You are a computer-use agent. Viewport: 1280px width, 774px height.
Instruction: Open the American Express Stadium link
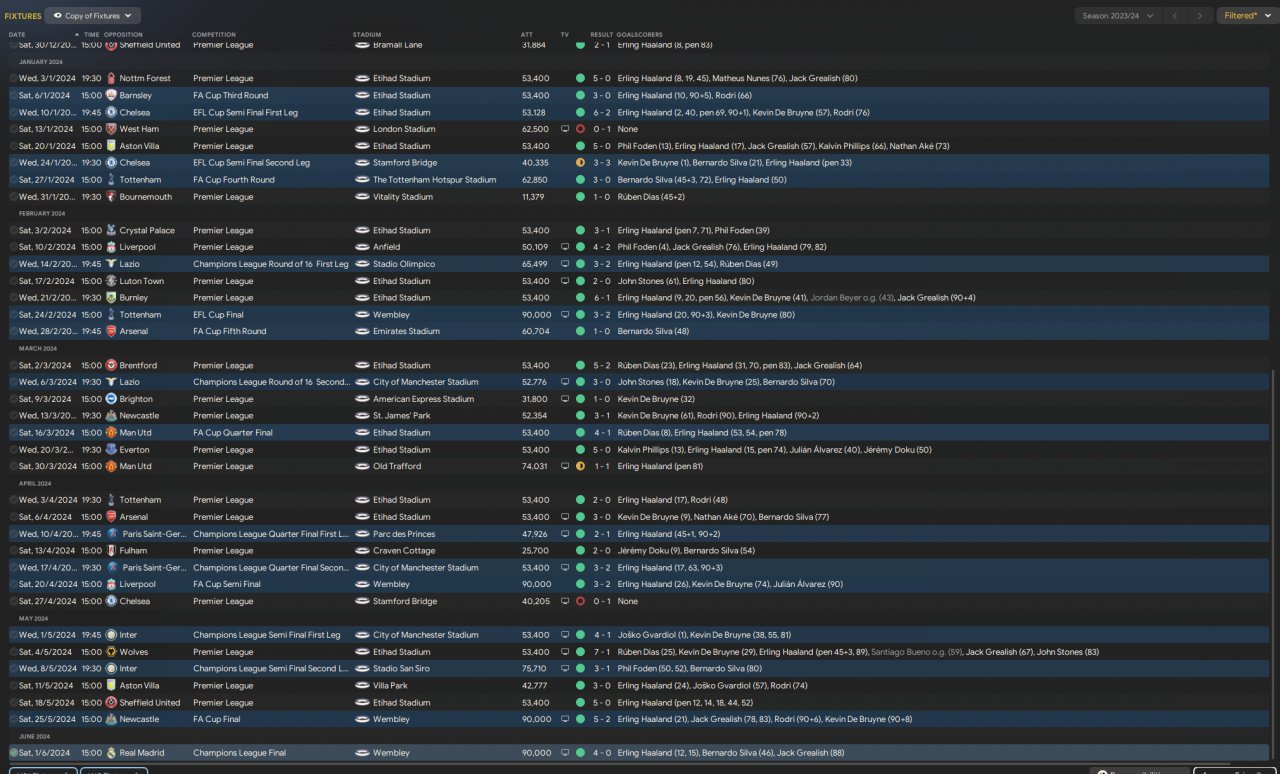(423, 399)
